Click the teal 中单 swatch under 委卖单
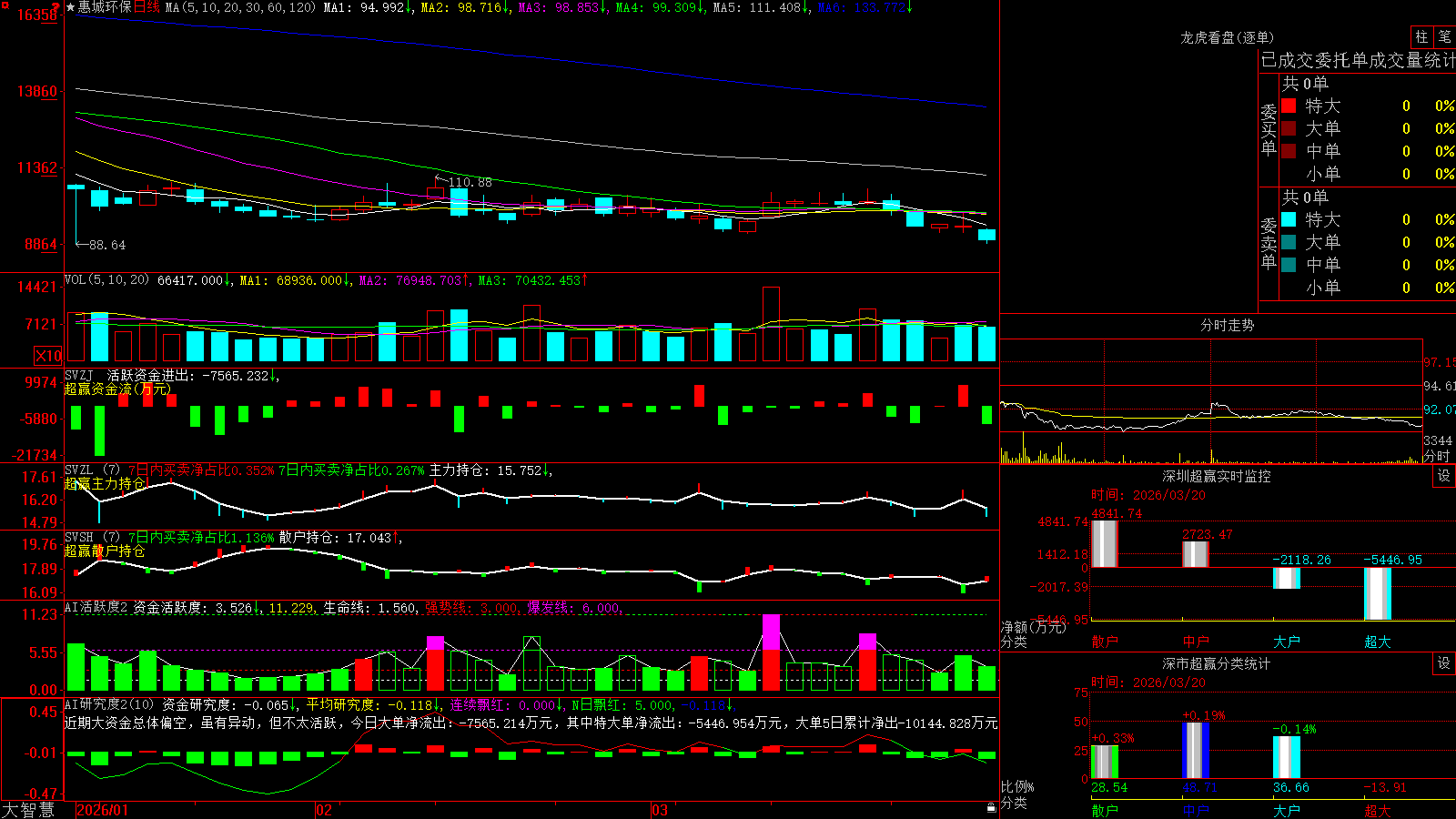 1289,265
